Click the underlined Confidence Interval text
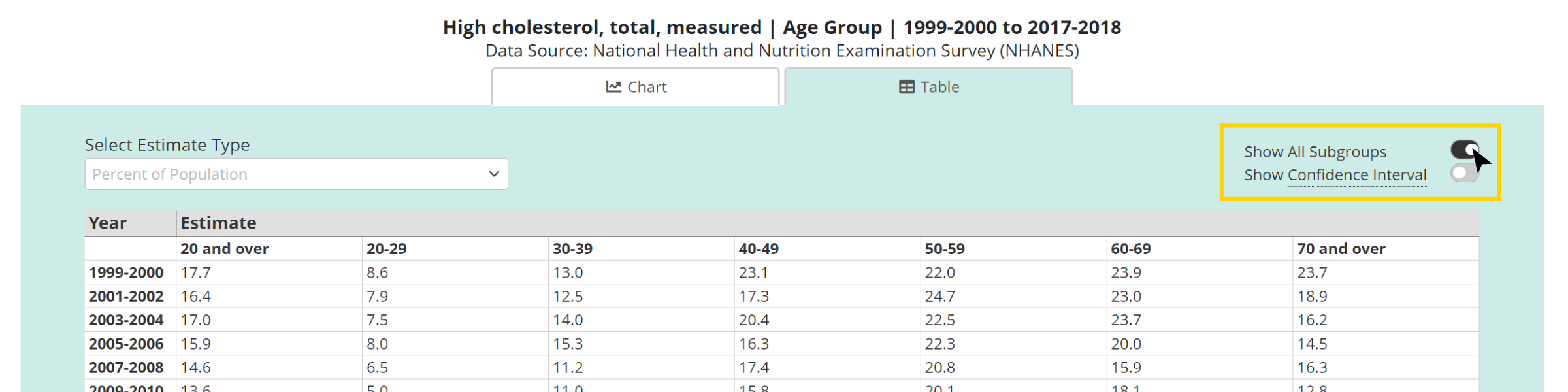Viewport: 1568px width, 392px height. (1357, 175)
